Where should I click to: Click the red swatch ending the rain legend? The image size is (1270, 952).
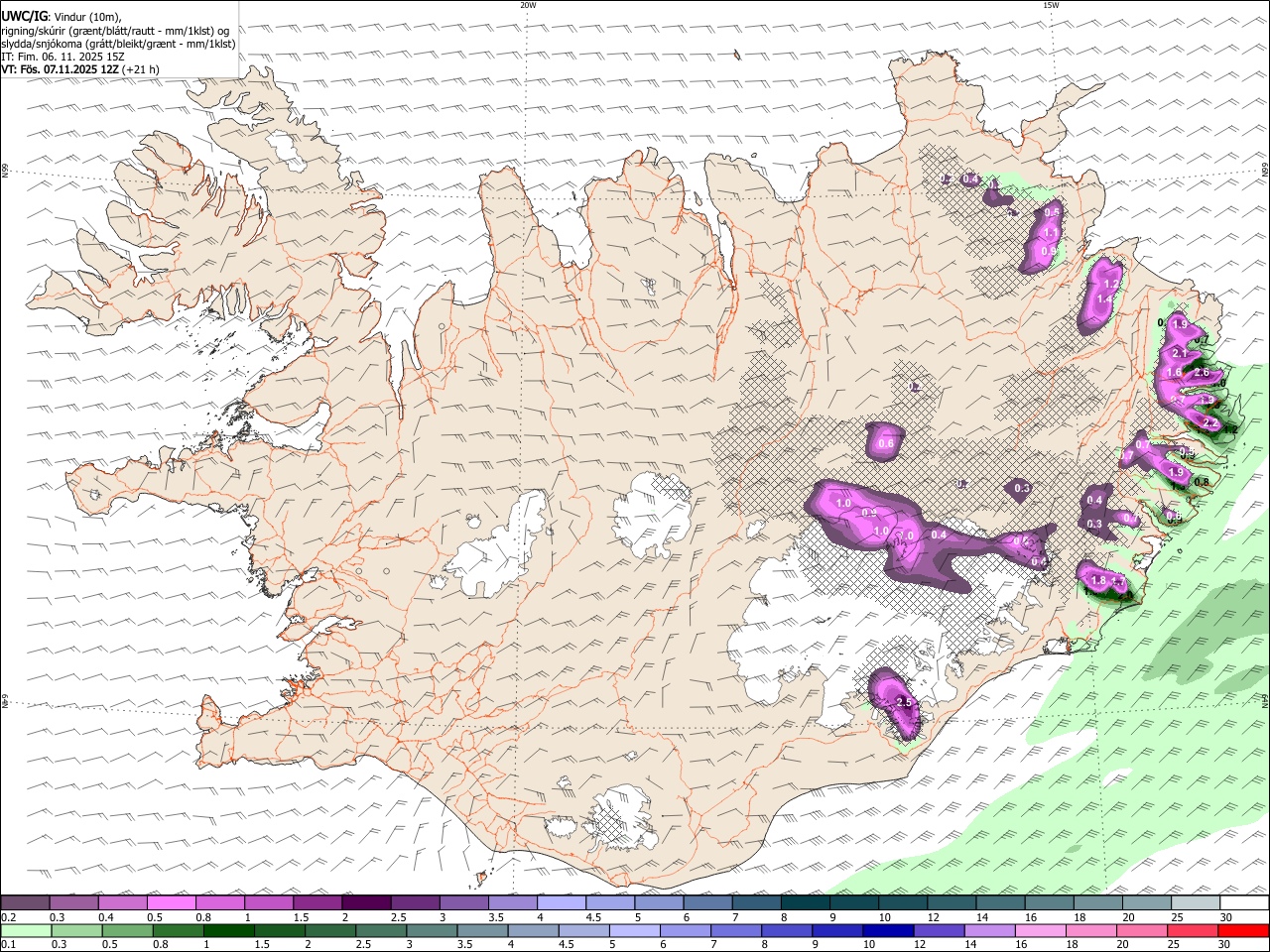1244,931
